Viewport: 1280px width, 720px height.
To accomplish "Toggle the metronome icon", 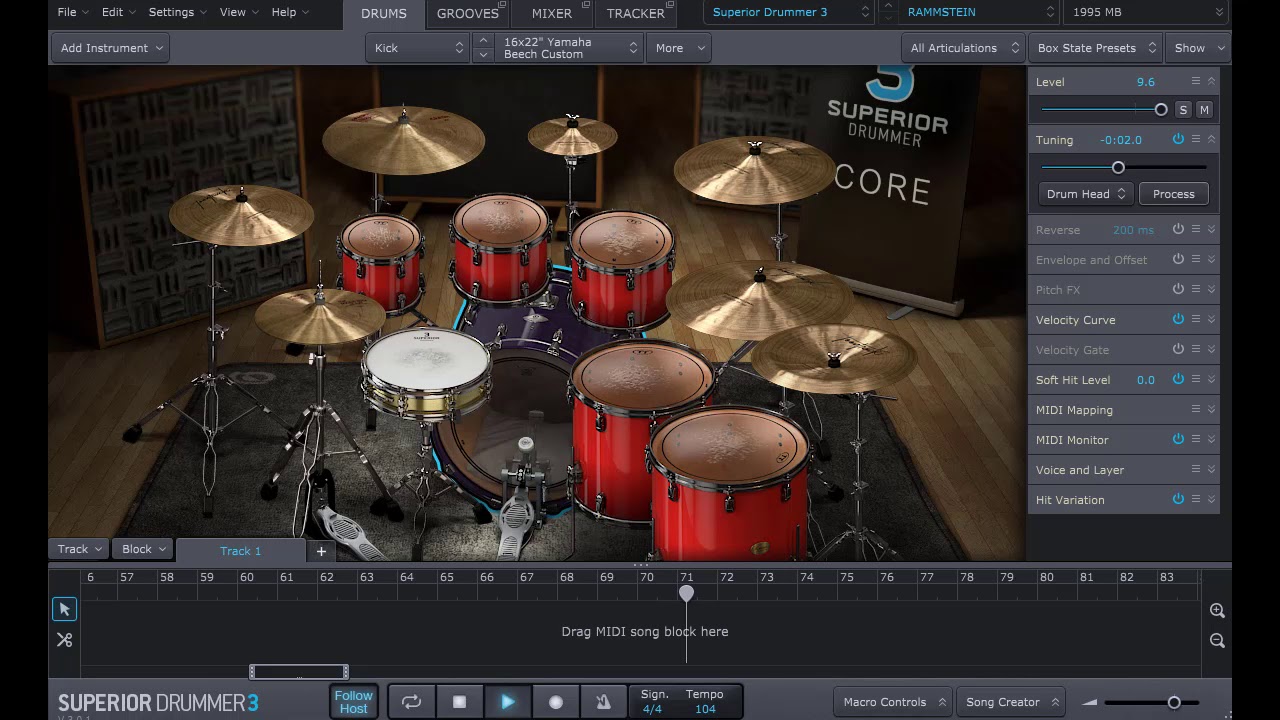I will [603, 702].
